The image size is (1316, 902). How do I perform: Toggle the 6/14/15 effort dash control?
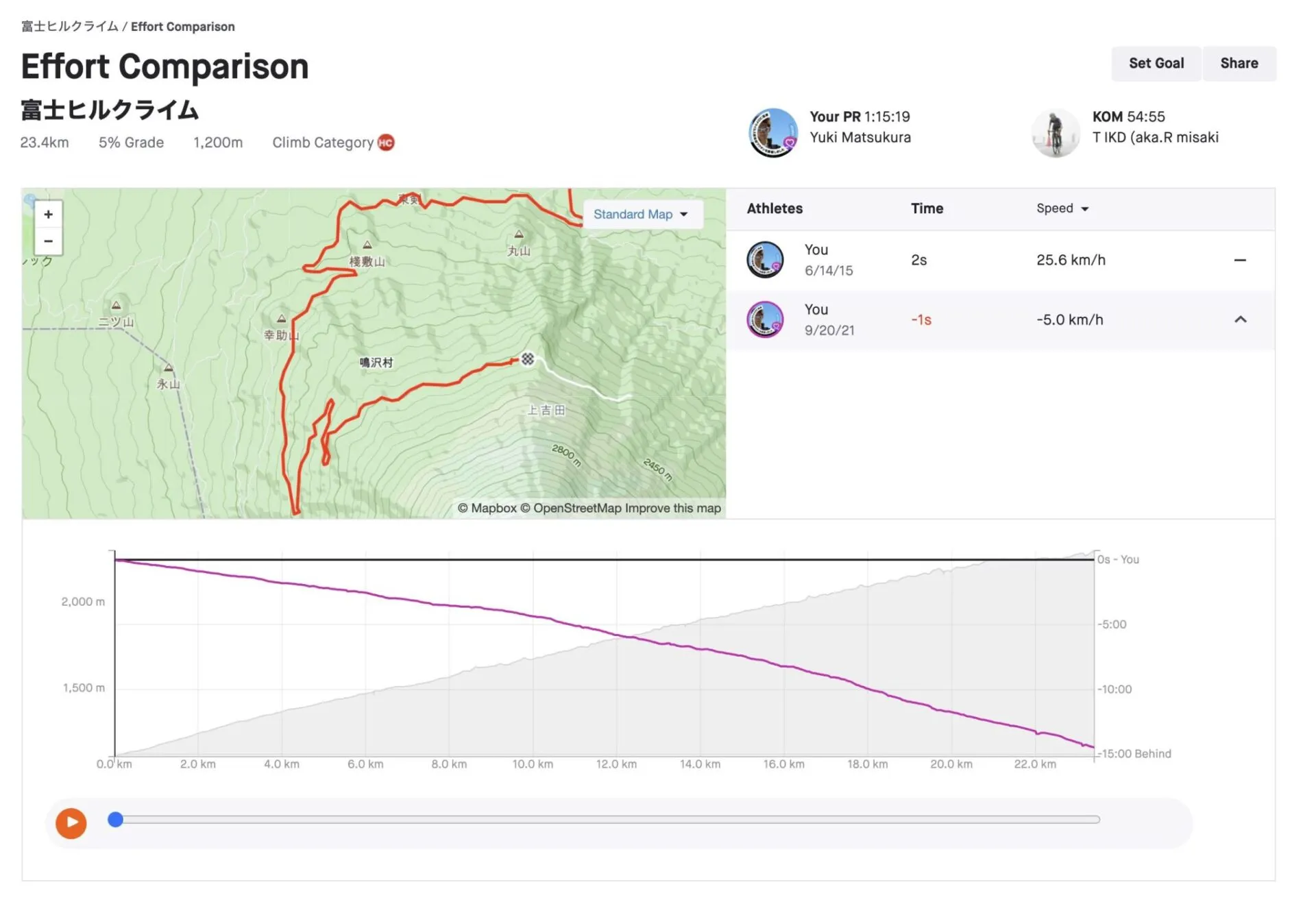pos(1239,260)
